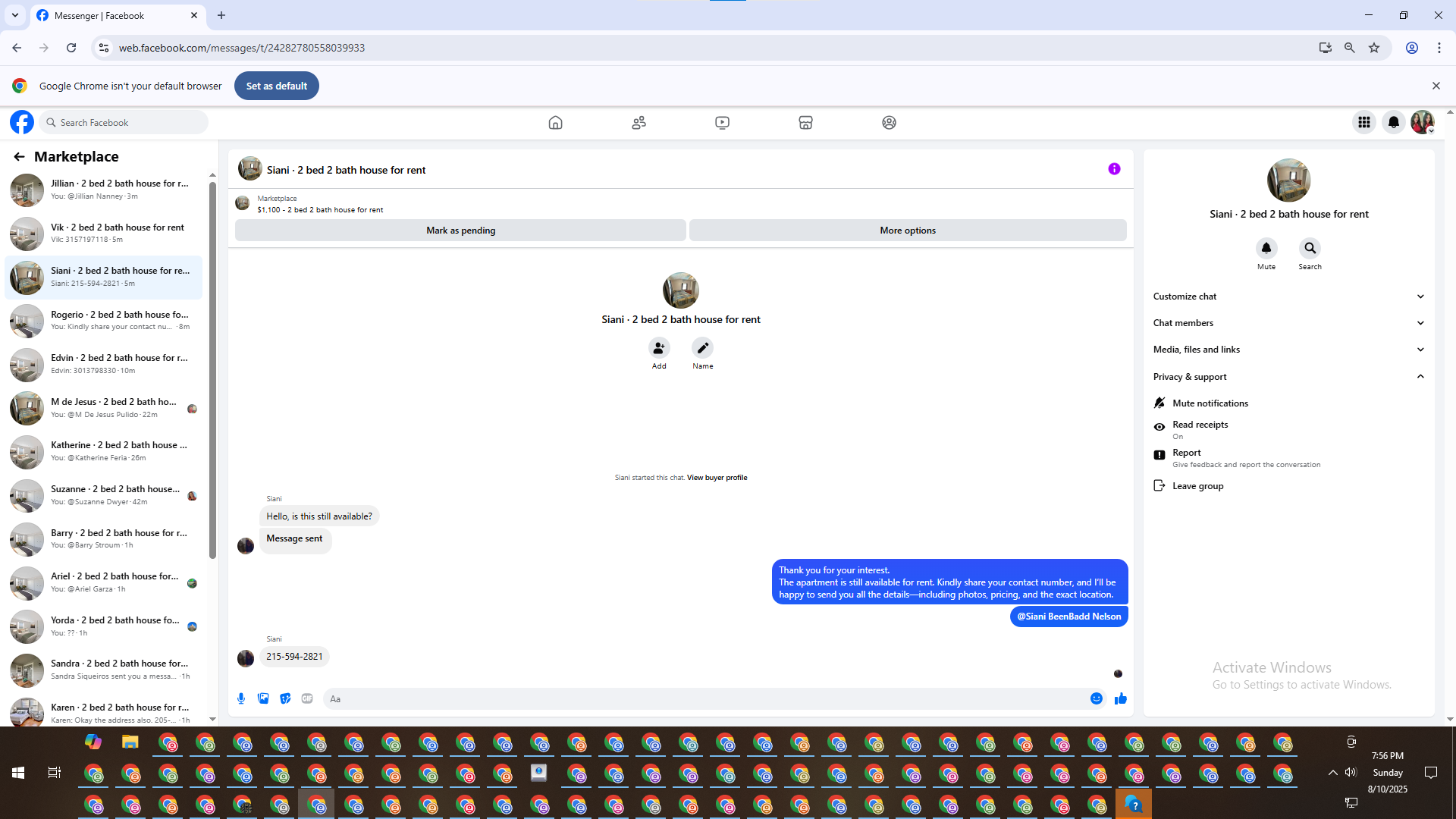Open the emoji picker in message box
Image resolution: width=1456 pixels, height=819 pixels.
pyautogui.click(x=1096, y=698)
